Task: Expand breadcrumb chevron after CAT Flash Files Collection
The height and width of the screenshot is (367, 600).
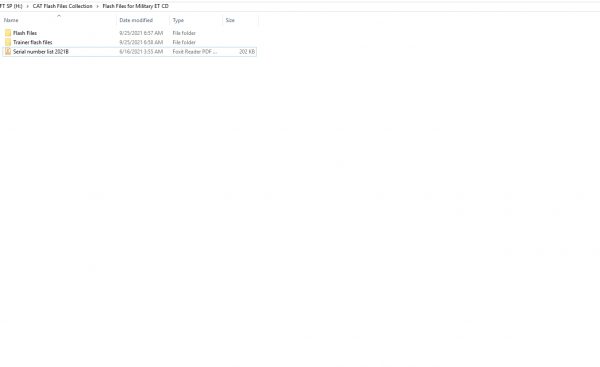Action: 97,6
